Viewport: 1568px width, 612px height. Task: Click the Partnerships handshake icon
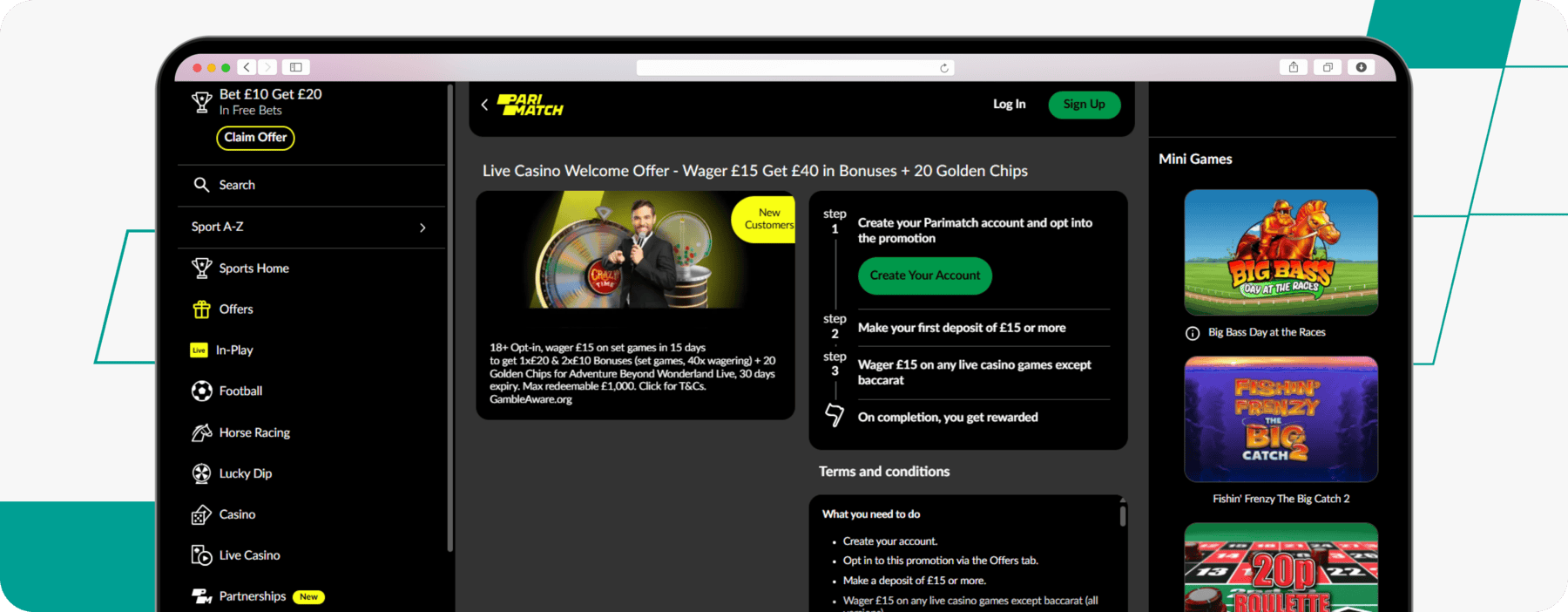tap(201, 596)
